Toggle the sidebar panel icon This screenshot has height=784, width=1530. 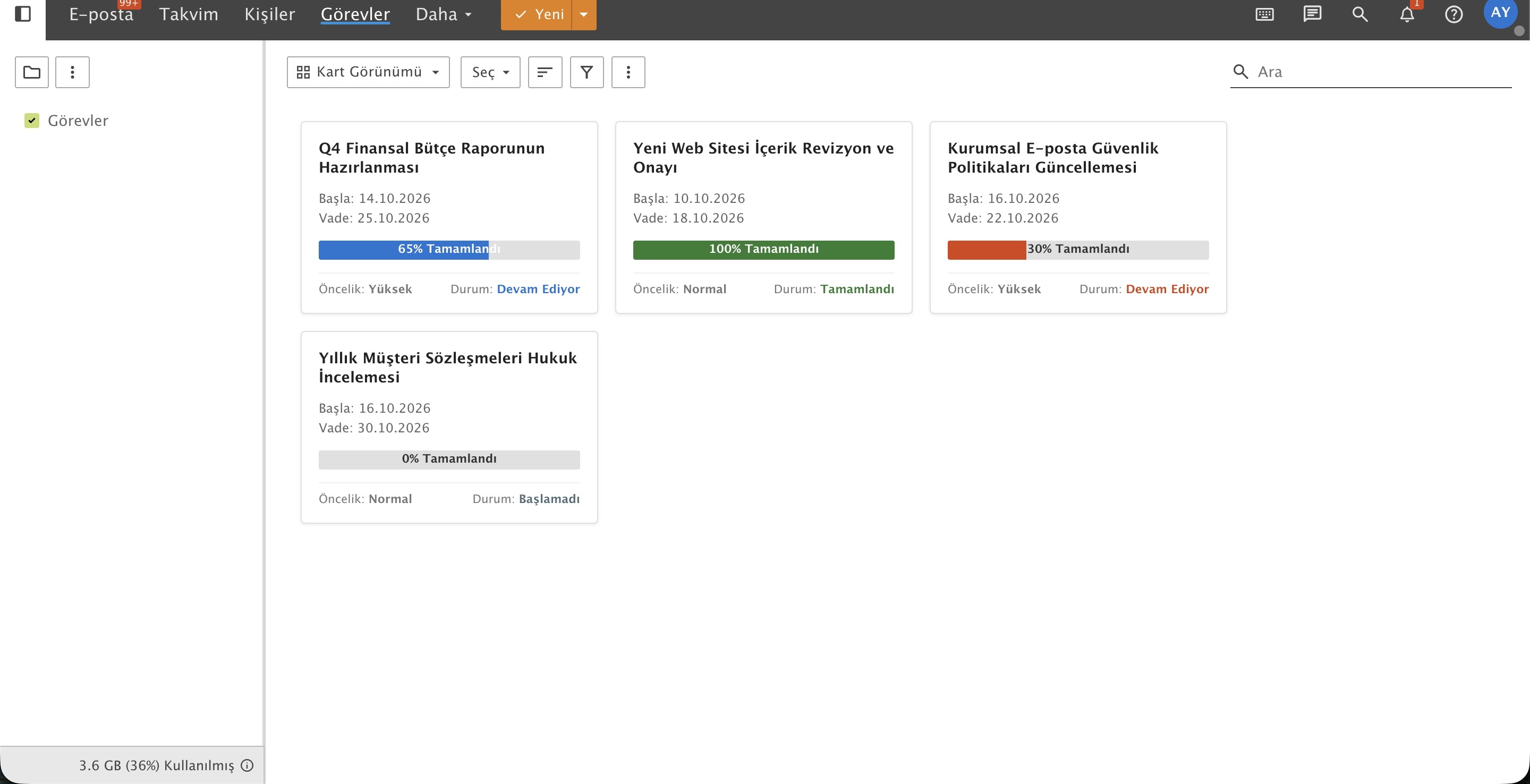pos(22,14)
